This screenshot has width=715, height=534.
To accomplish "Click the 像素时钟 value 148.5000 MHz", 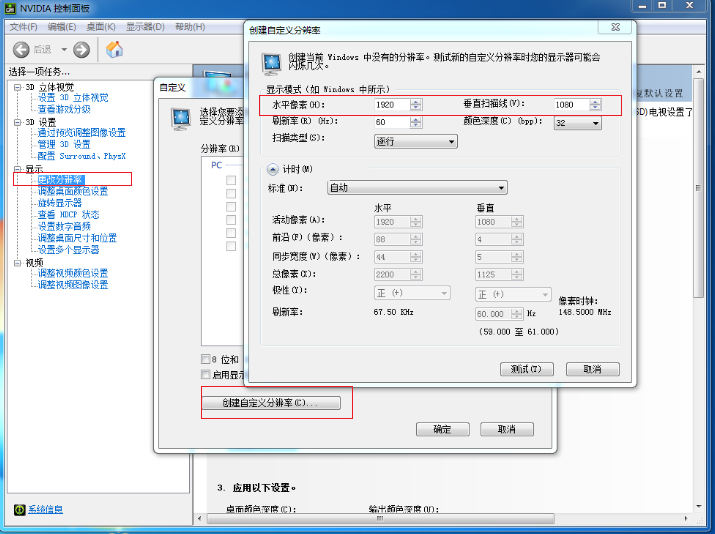I will [585, 312].
